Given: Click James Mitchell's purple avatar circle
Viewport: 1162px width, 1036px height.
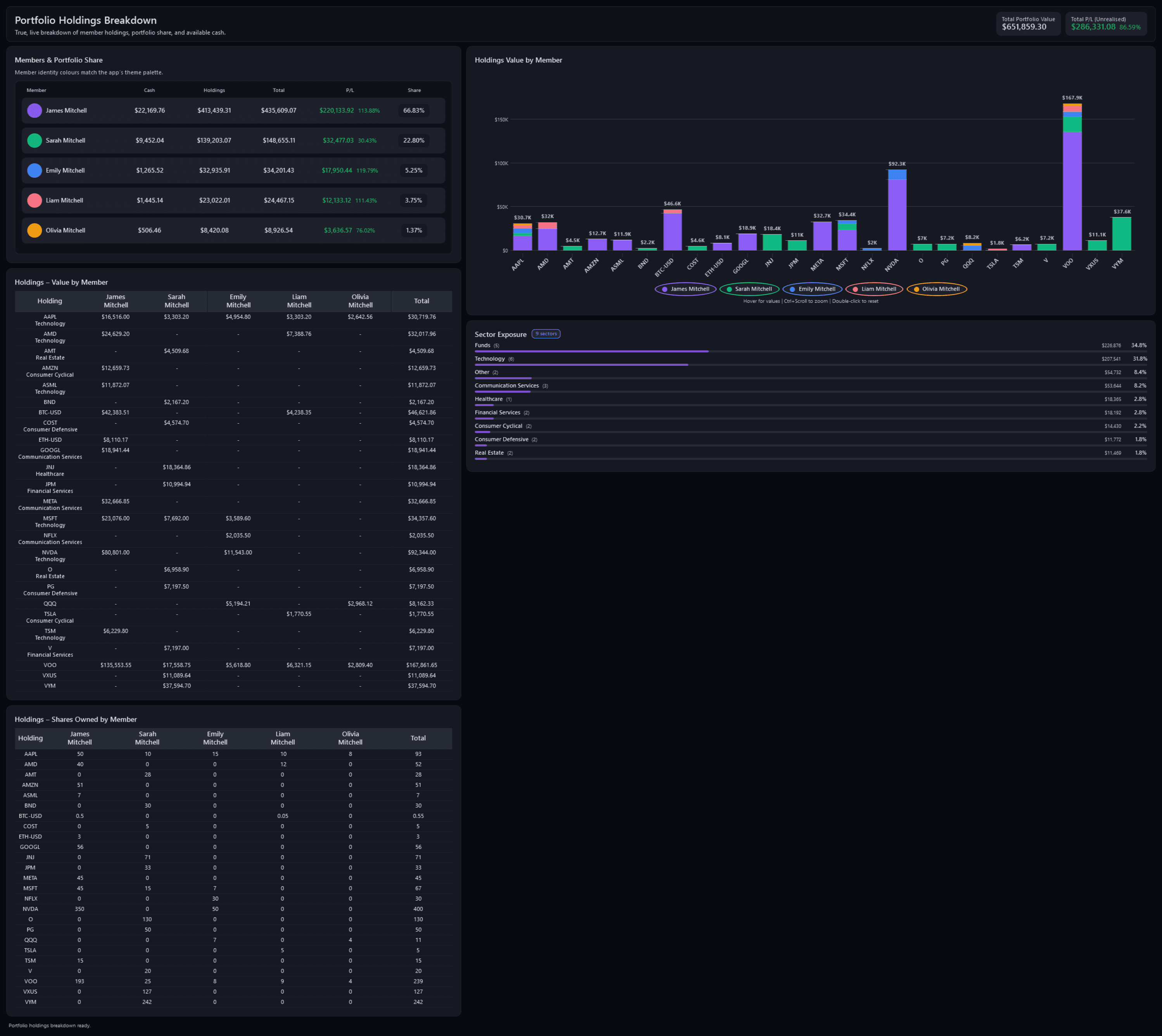Looking at the screenshot, I should tap(35, 110).
